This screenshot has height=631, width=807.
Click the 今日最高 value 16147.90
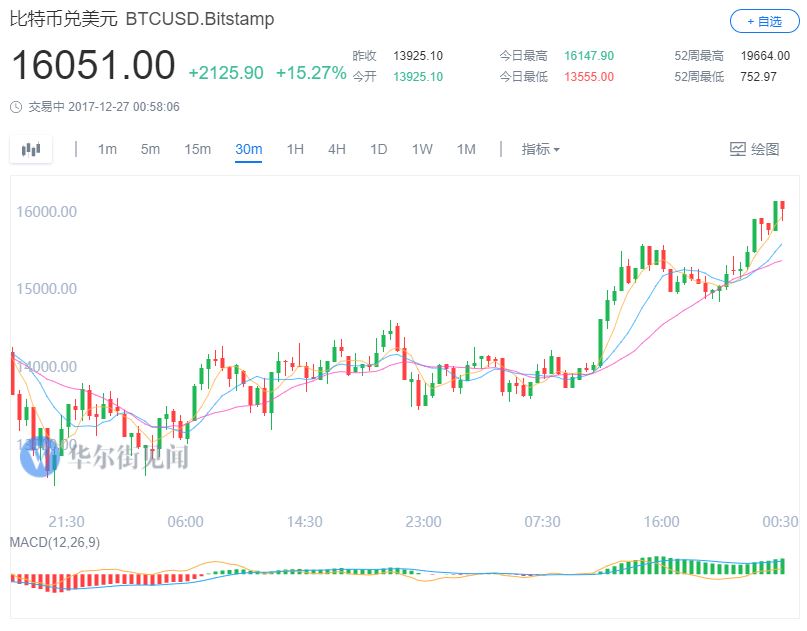click(589, 56)
